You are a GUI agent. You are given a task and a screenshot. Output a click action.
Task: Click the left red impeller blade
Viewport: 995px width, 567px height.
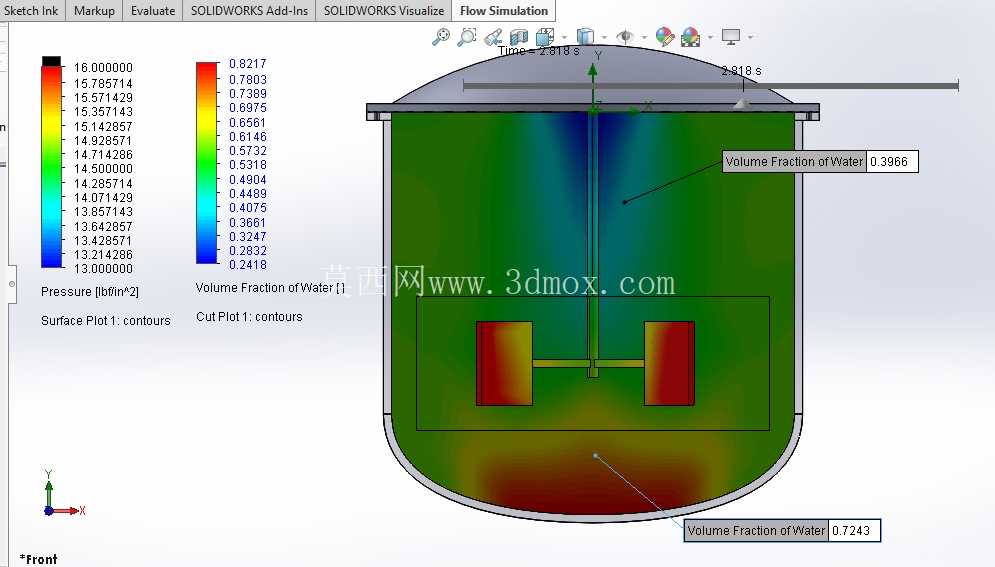[504, 363]
